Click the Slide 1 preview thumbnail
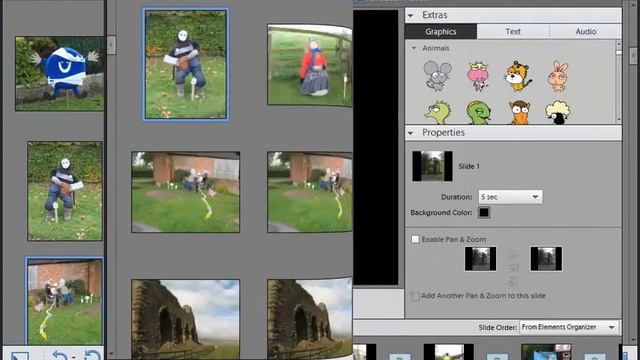Image resolution: width=640 pixels, height=360 pixels. [x=432, y=166]
